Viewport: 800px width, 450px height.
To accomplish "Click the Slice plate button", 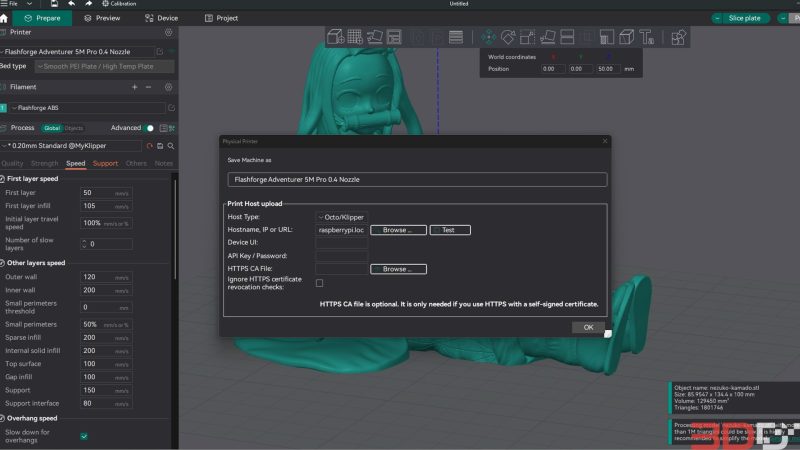I will coord(744,18).
